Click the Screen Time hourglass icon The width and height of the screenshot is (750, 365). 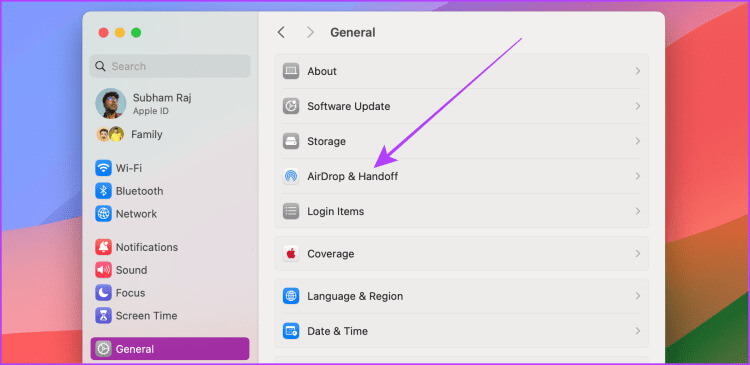[103, 315]
